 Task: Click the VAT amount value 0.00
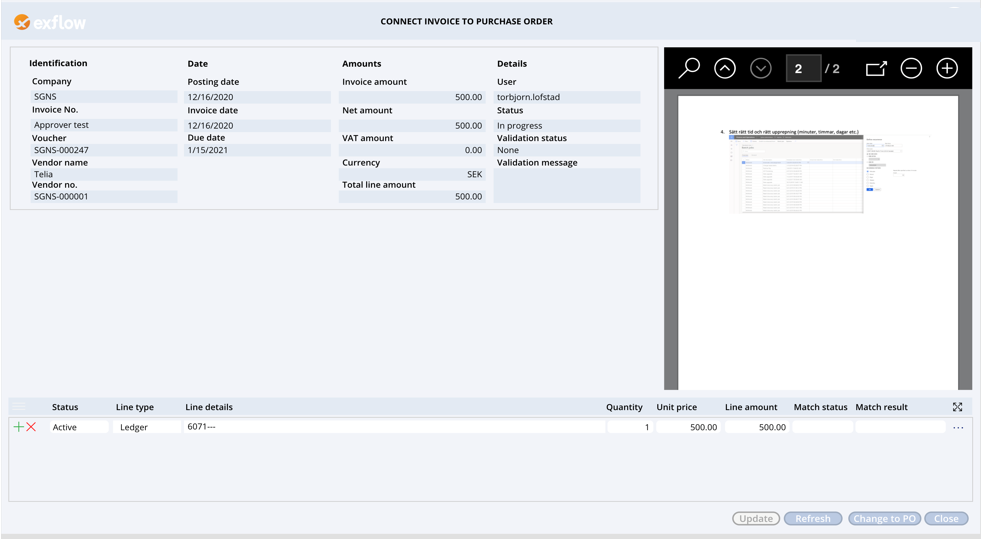click(x=412, y=150)
